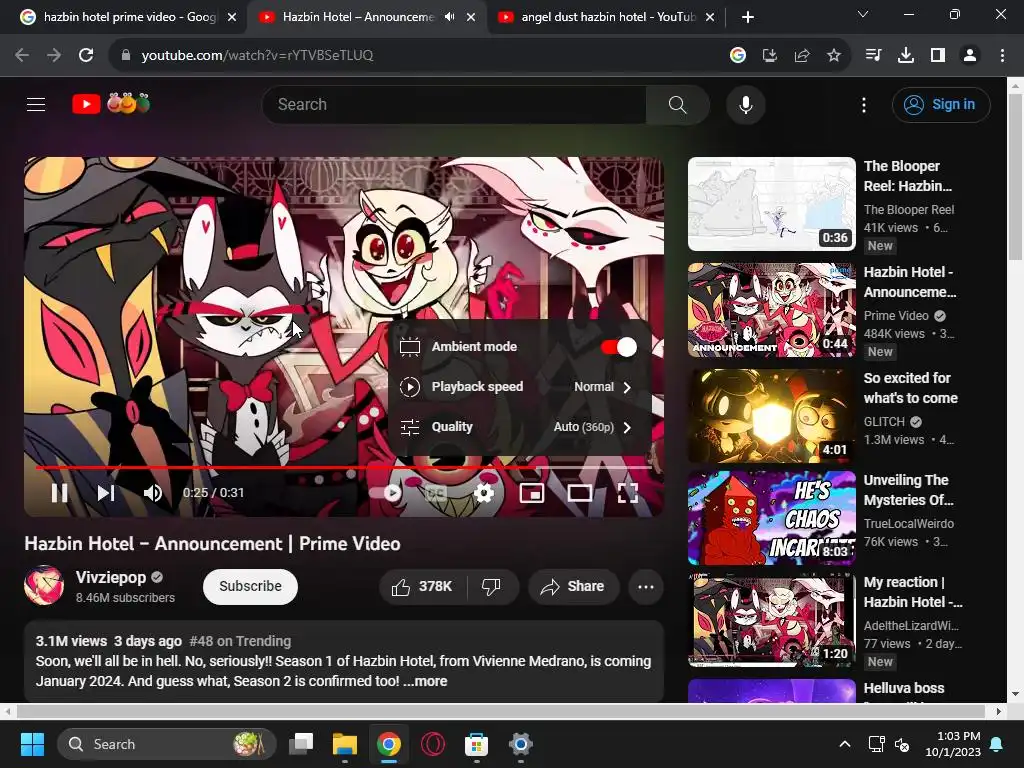Viewport: 1024px width, 768px height.
Task: Open Quality submenu
Action: coord(519,427)
